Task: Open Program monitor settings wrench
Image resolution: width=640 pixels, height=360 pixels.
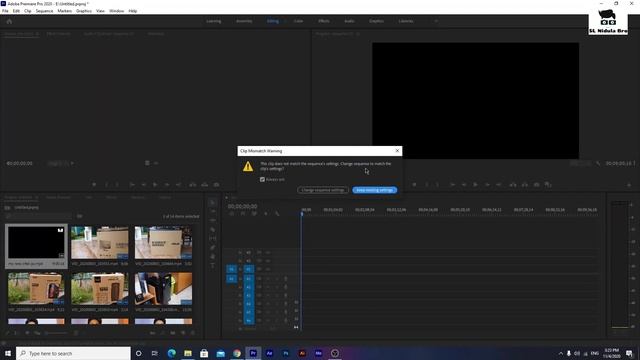Action: click(x=598, y=163)
